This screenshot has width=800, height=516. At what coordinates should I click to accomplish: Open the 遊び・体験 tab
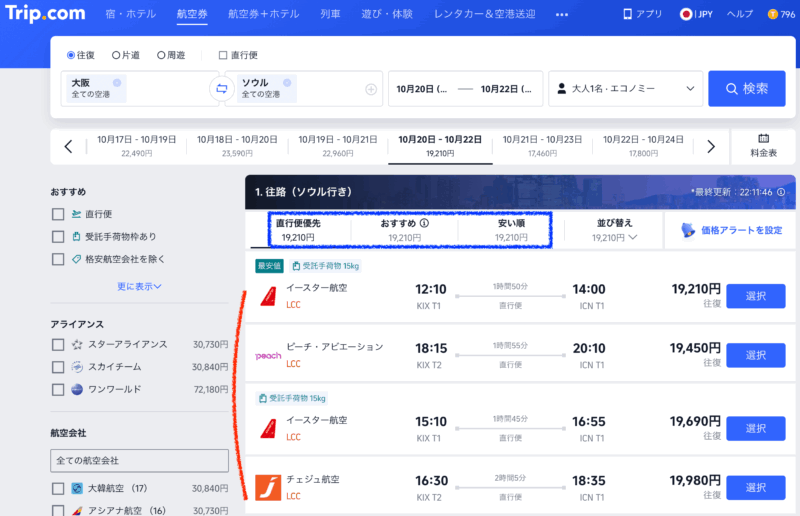click(x=387, y=14)
